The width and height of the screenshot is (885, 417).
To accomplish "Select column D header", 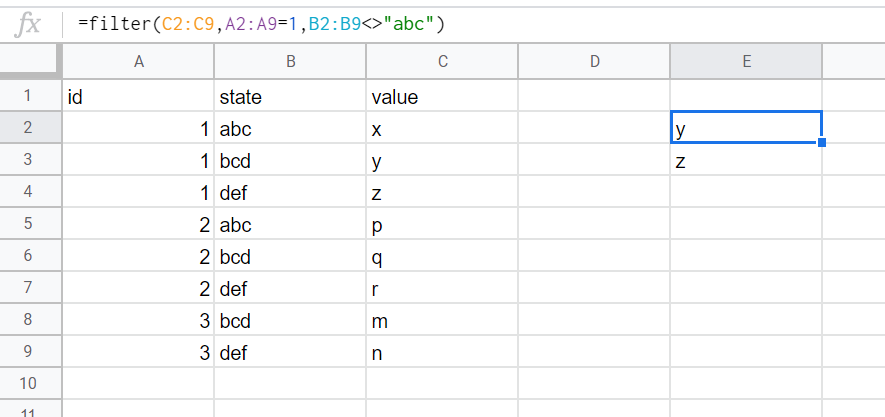I will tap(594, 61).
